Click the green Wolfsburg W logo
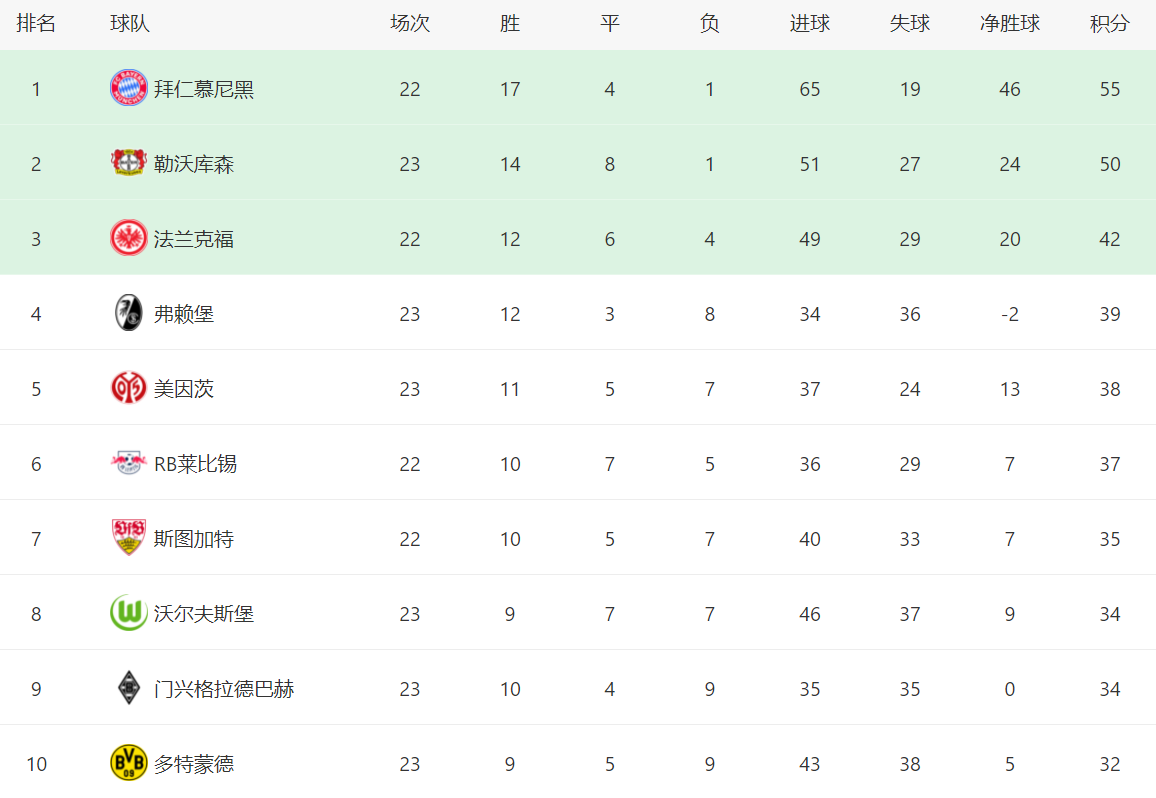The image size is (1156, 798). (x=128, y=613)
